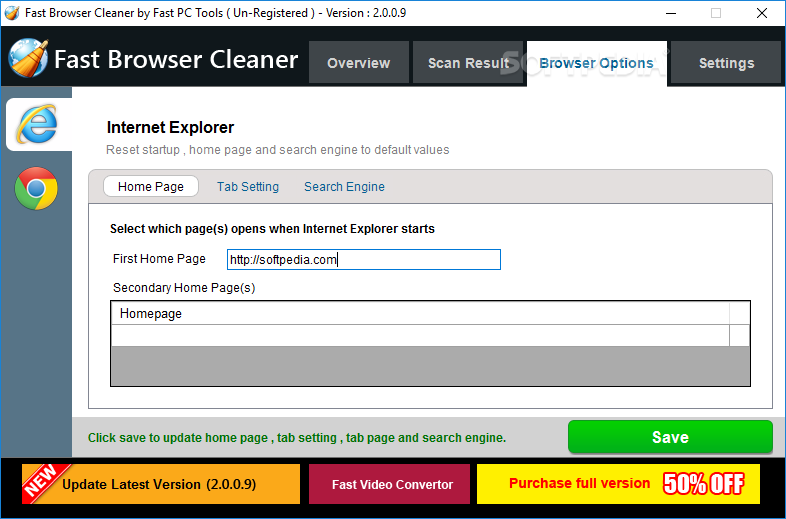Image resolution: width=786 pixels, height=519 pixels.
Task: Click the Internet Explorer heading text
Action: (170, 127)
